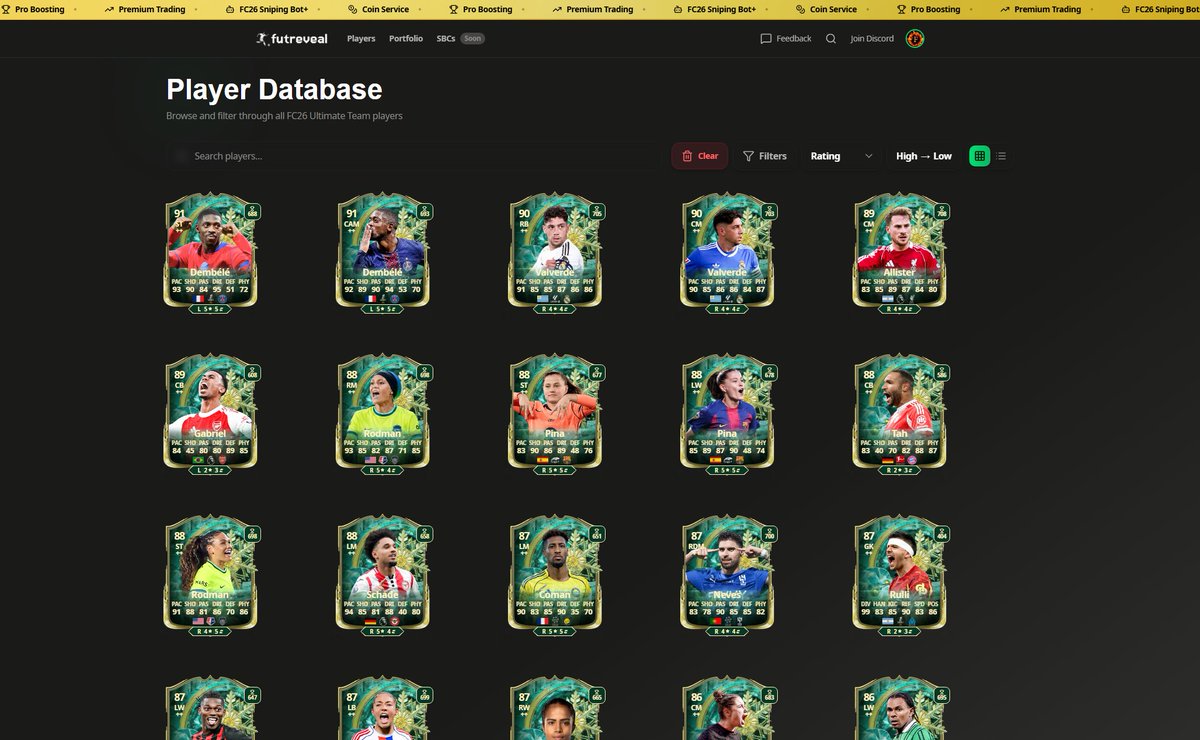Open the 89 CB Gabriel player card

(x=211, y=415)
